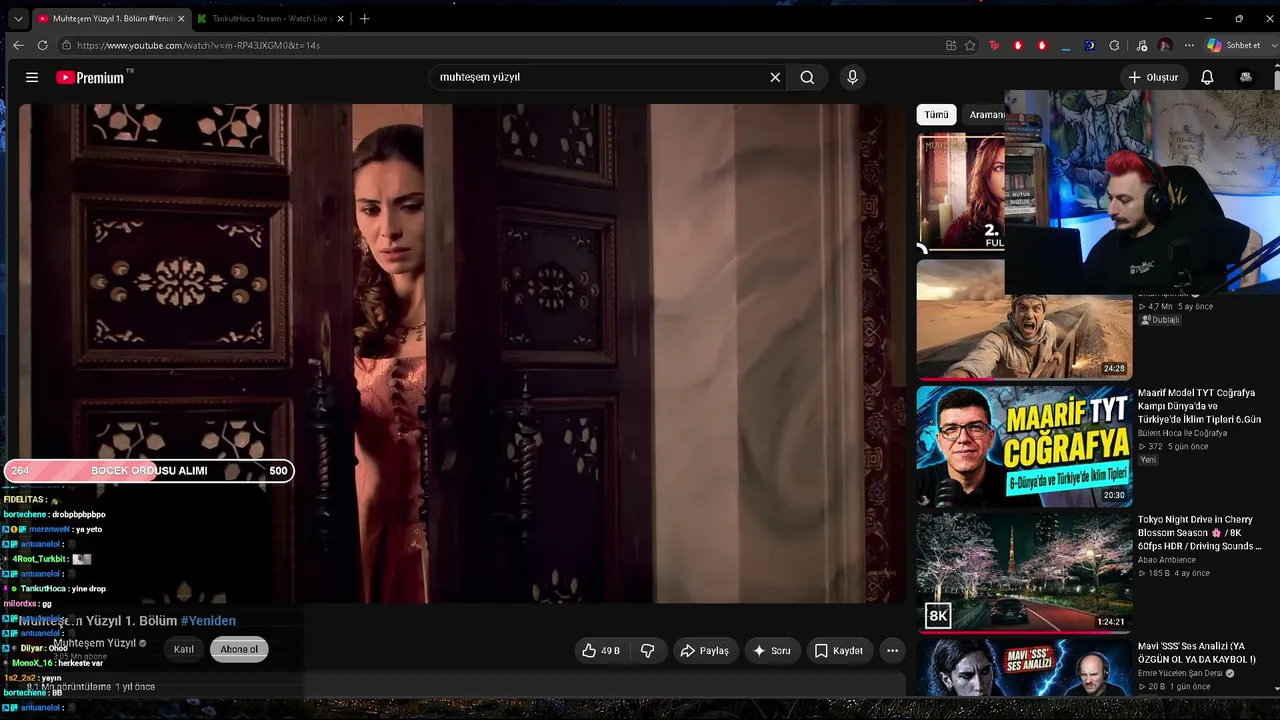1280x720 pixels.
Task: Bookmark this page with the star icon
Action: (970, 45)
